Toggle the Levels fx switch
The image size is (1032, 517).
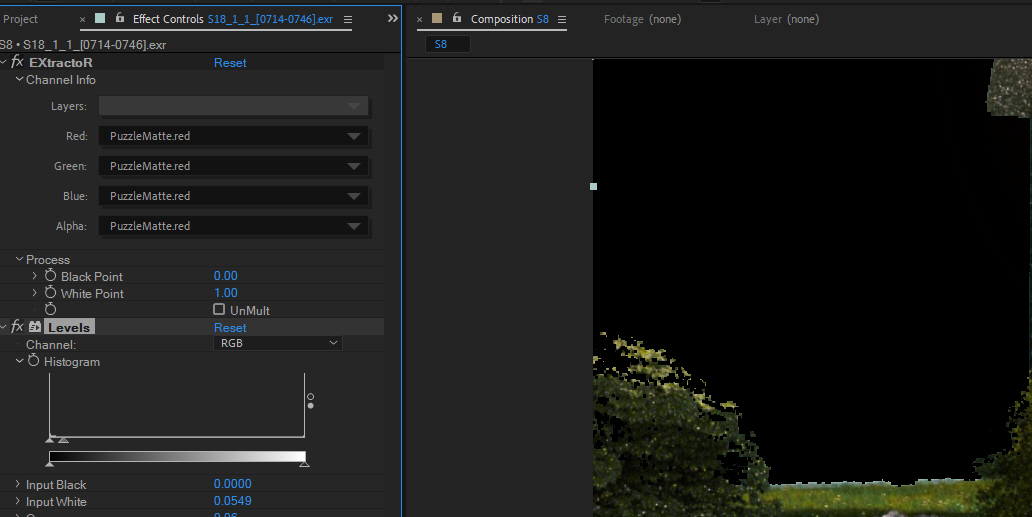pyautogui.click(x=17, y=327)
